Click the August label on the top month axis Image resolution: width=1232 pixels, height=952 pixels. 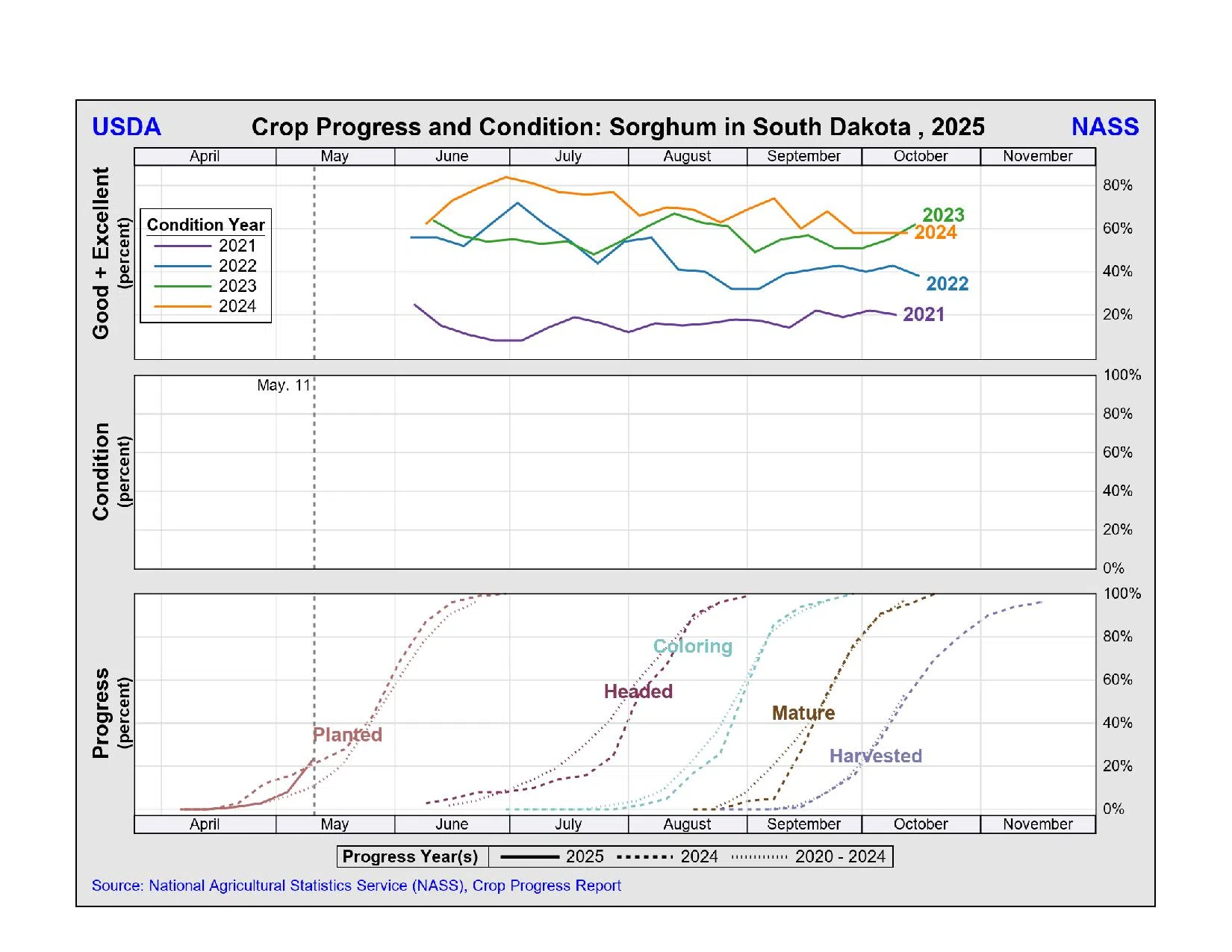click(x=687, y=156)
